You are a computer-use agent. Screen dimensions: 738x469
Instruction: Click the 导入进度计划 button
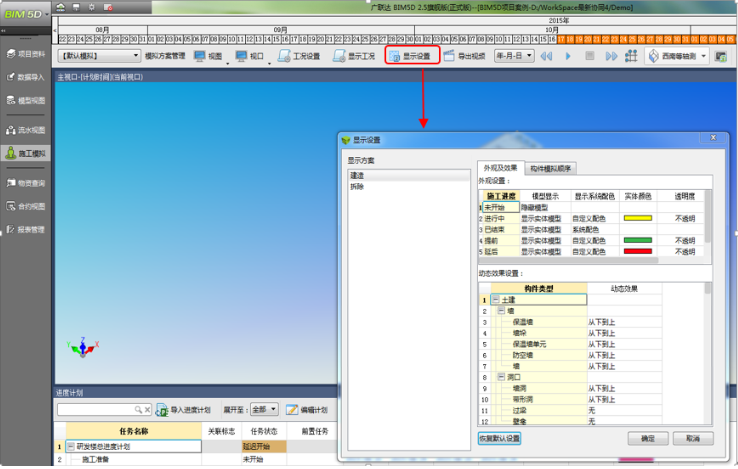tap(183, 410)
